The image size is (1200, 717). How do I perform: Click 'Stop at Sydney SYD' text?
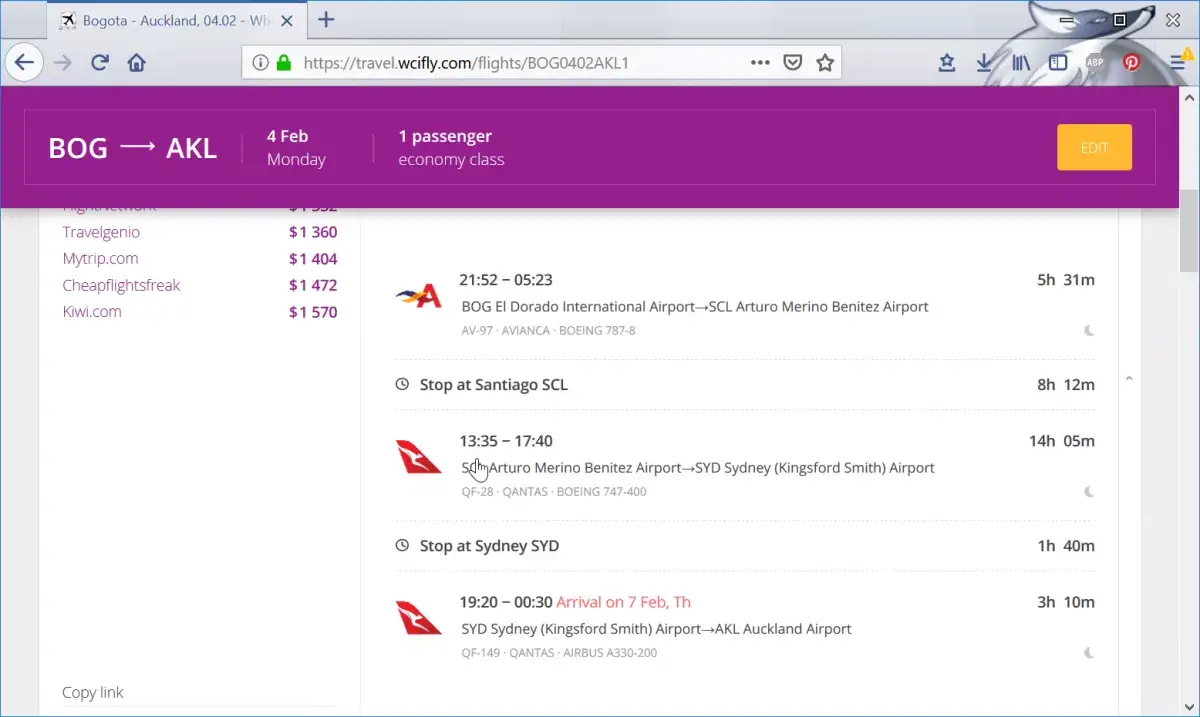pos(489,545)
